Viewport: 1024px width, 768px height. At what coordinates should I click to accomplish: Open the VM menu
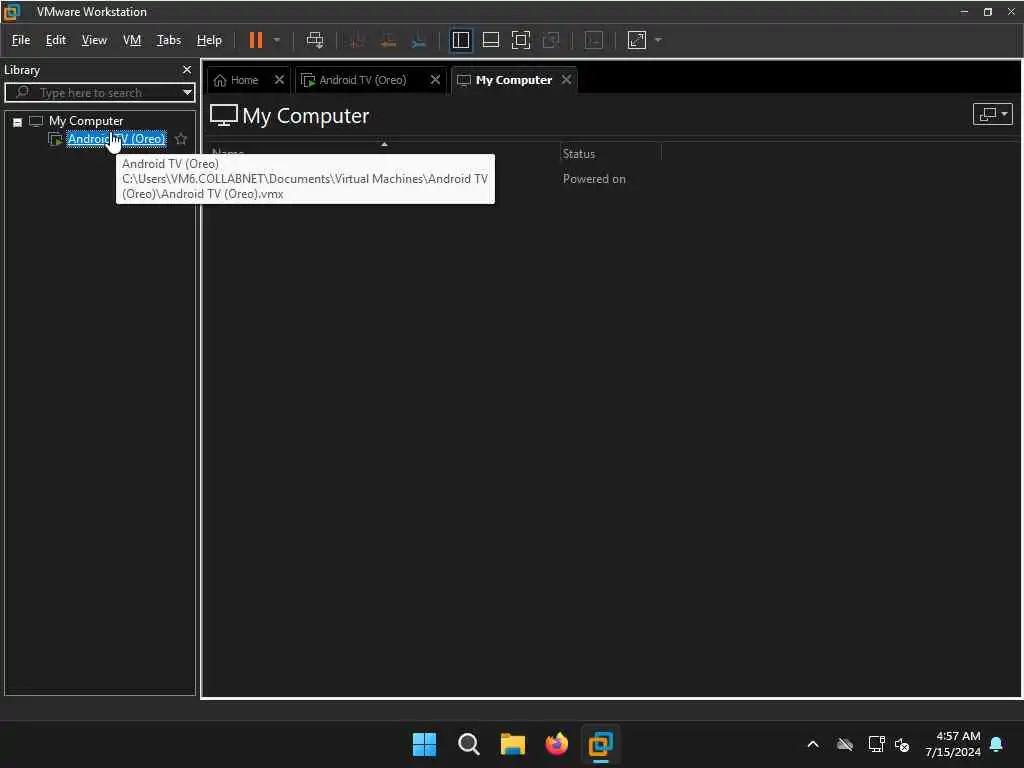point(132,40)
